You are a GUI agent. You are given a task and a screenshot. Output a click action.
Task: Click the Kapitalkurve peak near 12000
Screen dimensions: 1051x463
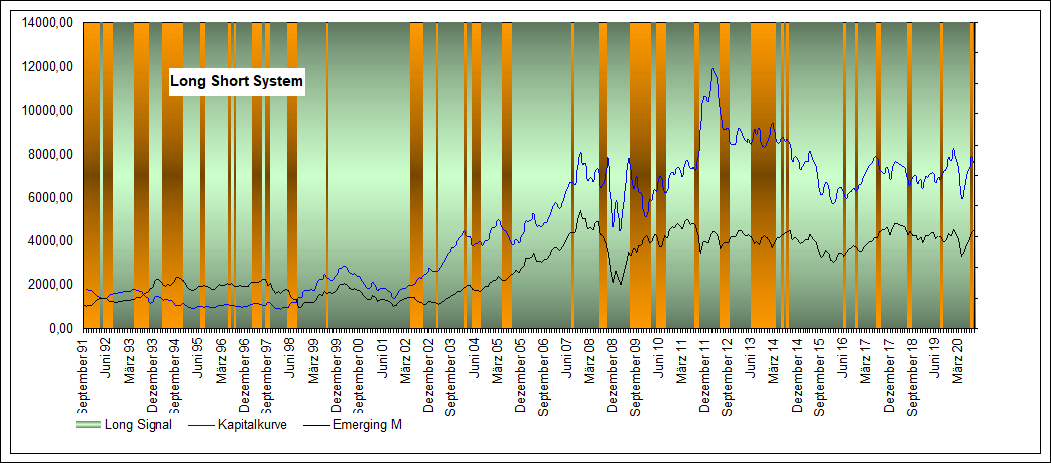click(713, 68)
